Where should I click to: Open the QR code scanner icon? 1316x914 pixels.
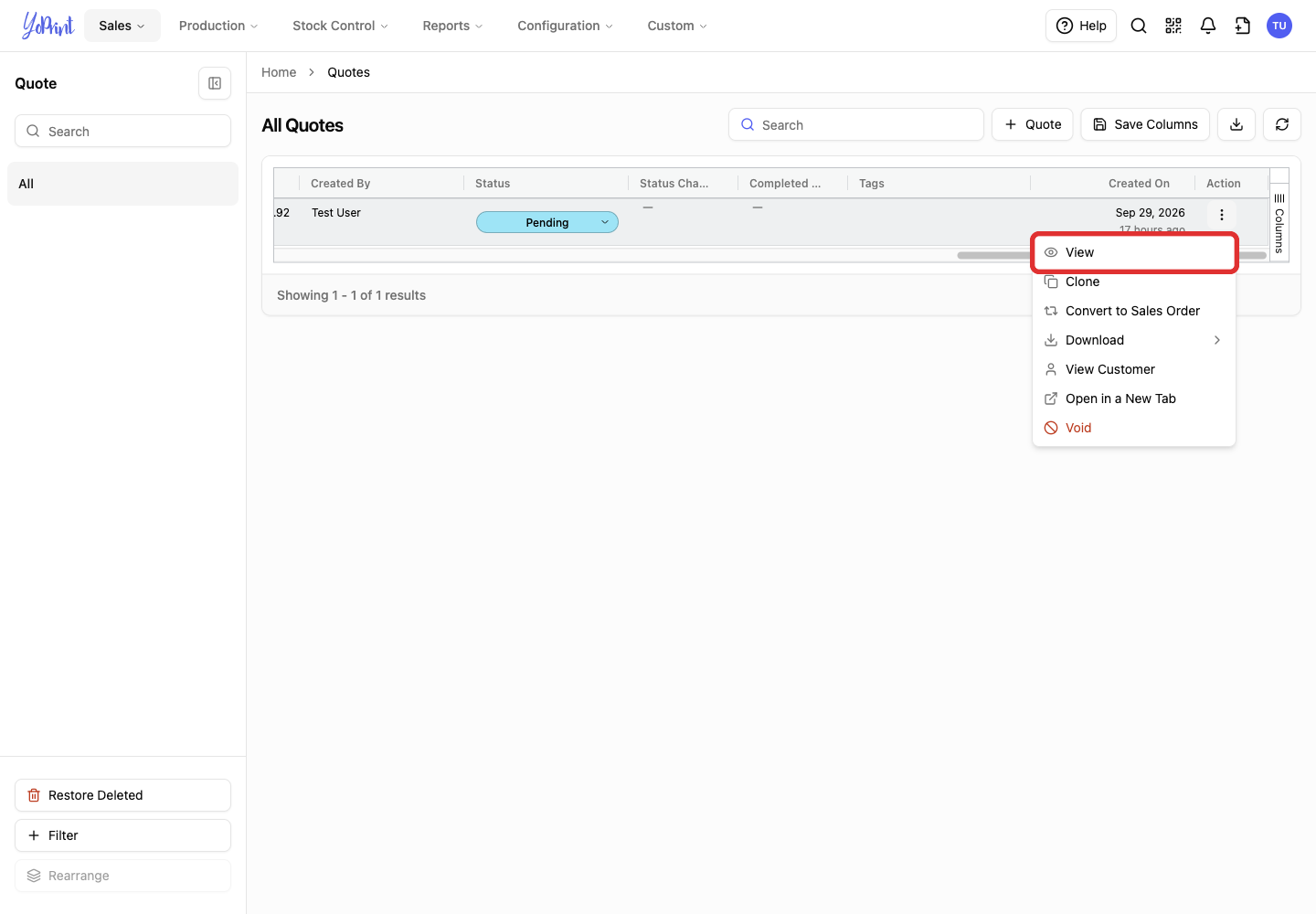tap(1173, 26)
